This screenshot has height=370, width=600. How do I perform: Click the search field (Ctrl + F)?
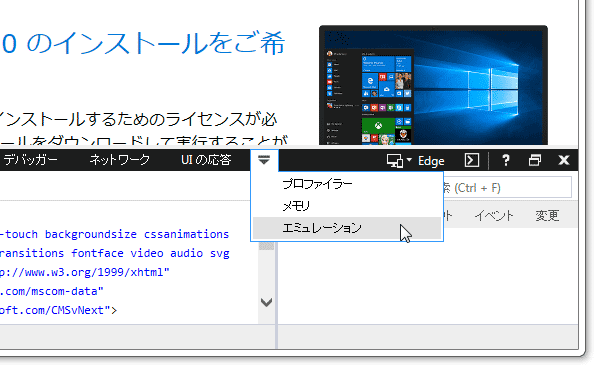tap(507, 187)
